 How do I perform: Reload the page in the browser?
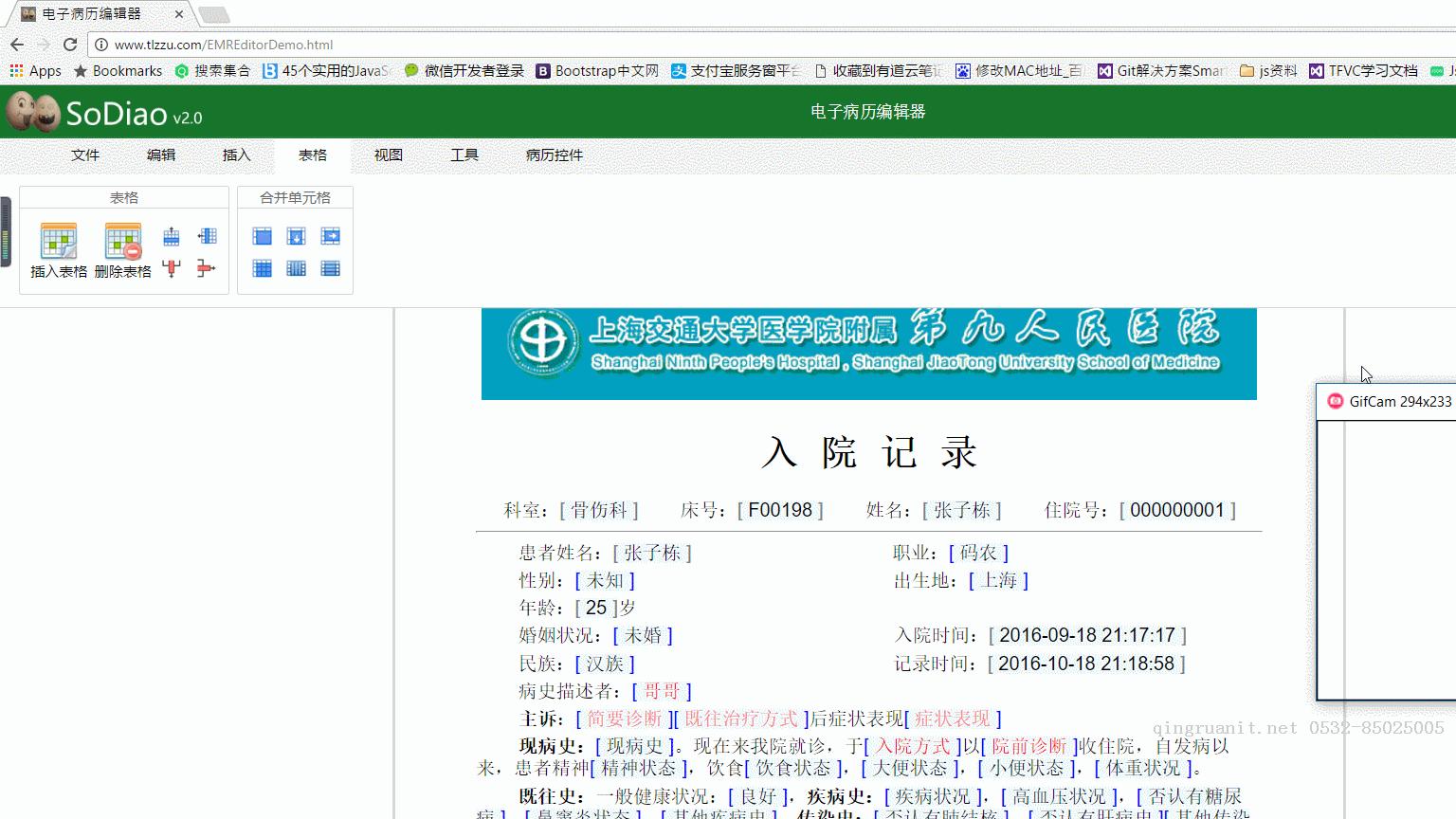70,45
